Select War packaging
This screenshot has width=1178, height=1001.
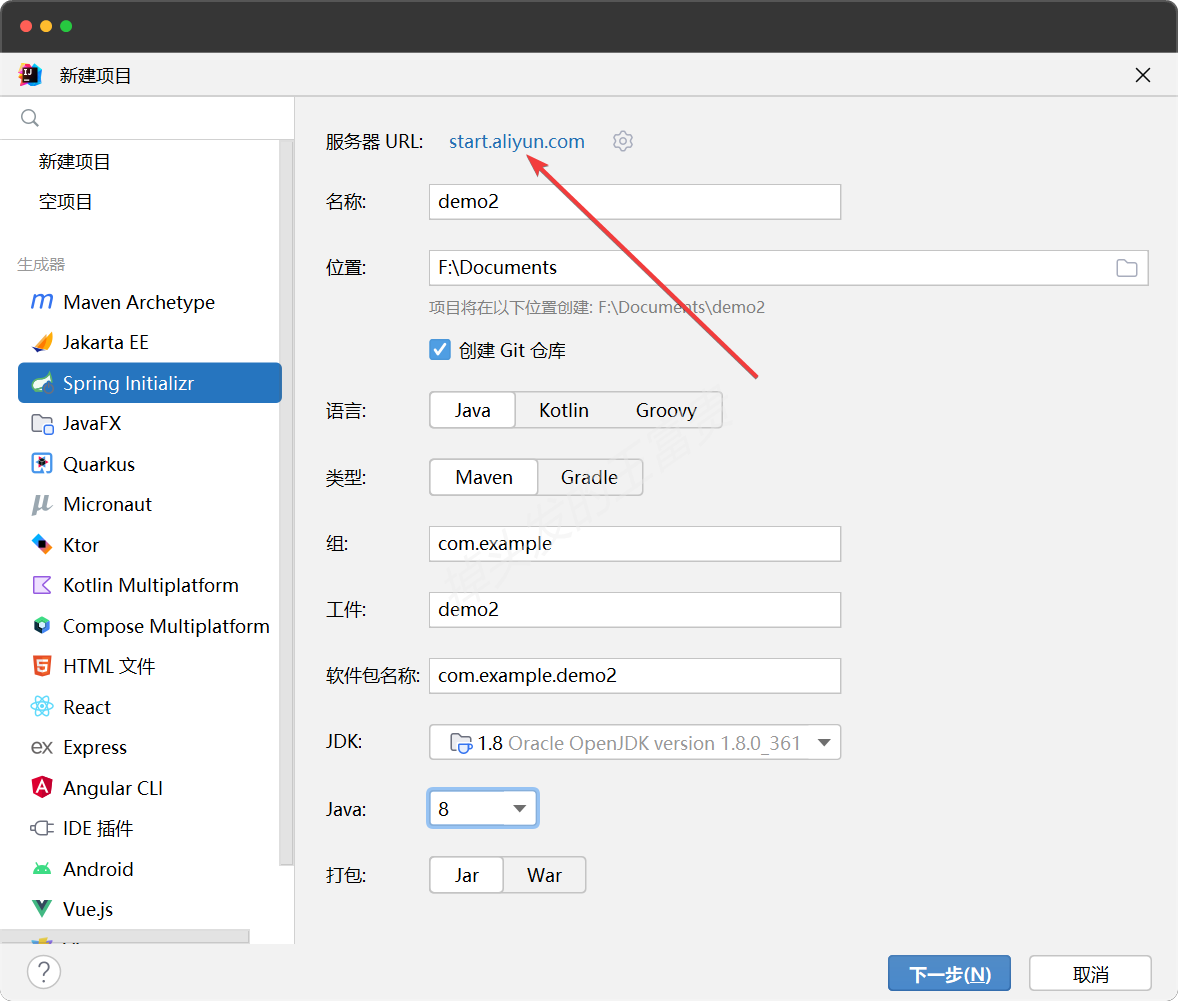point(544,875)
